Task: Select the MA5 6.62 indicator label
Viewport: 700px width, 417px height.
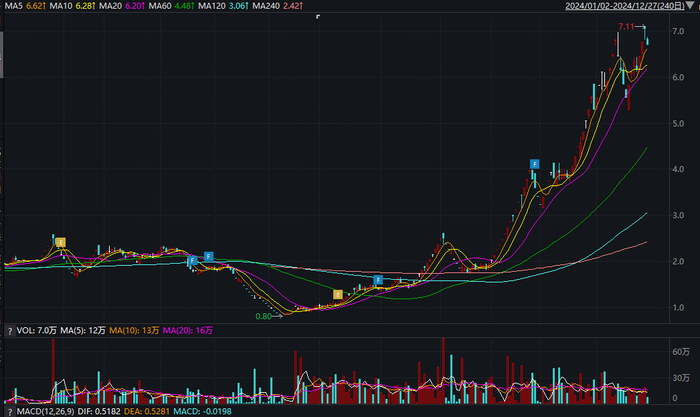Action: 25,6
